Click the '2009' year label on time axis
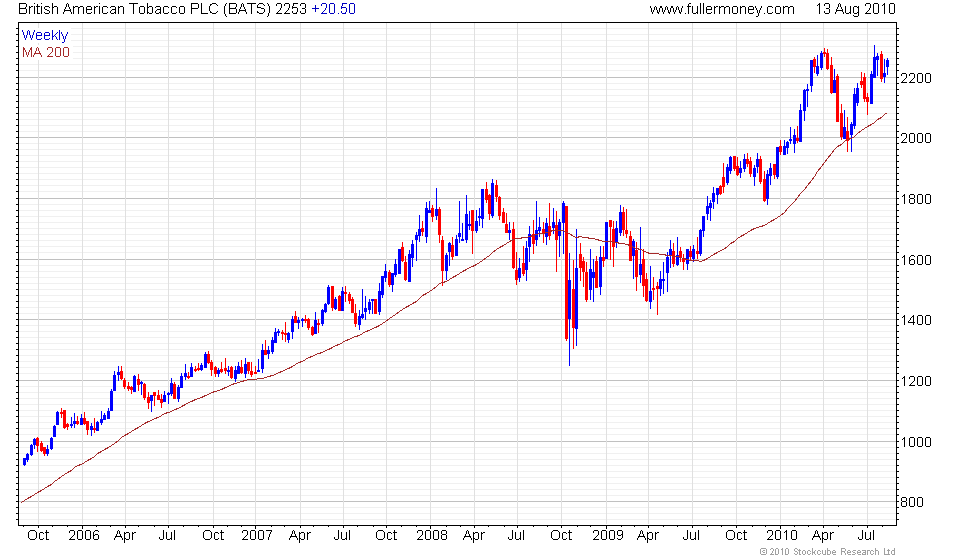This screenshot has width=980, height=560. click(x=608, y=536)
